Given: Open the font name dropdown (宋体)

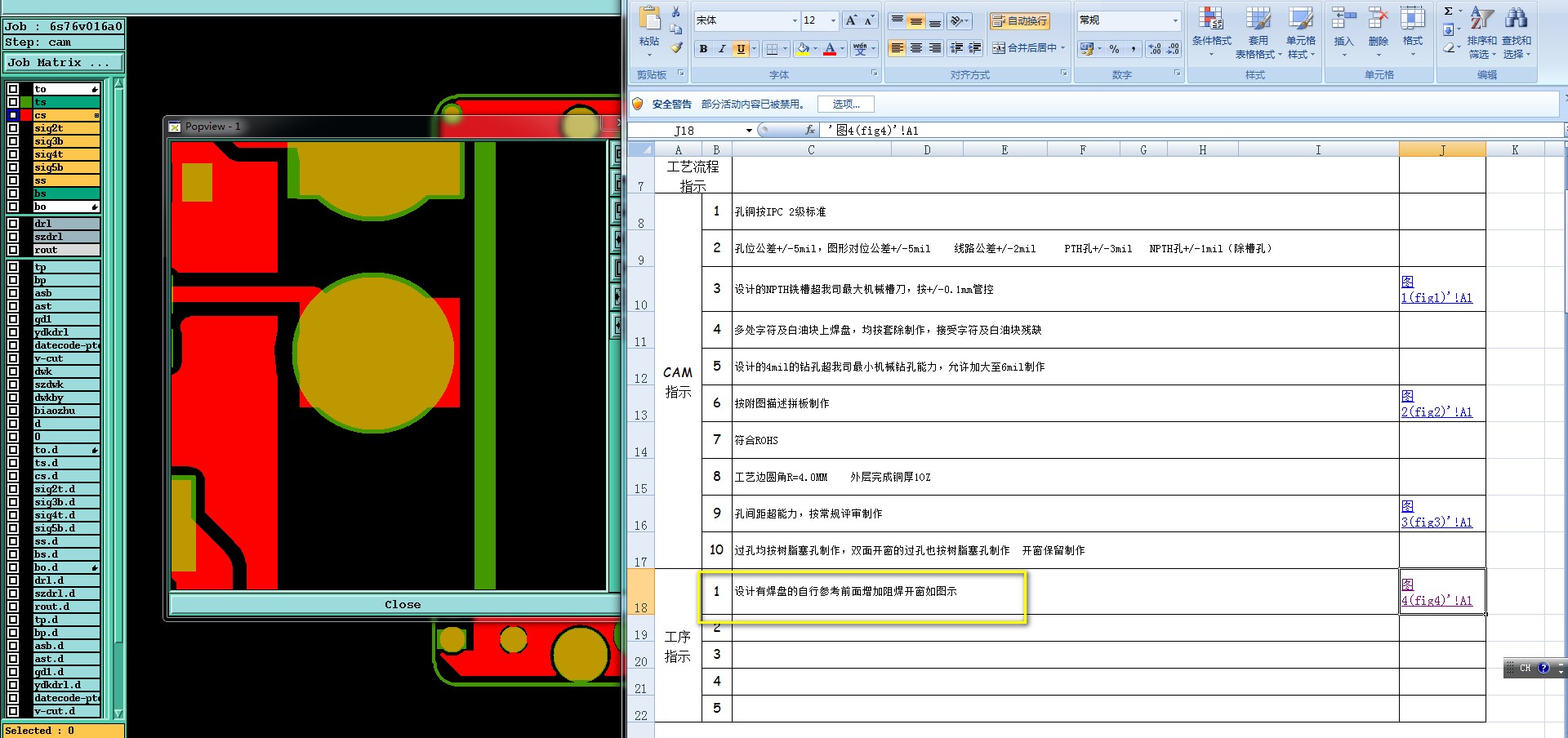Looking at the screenshot, I should coord(795,20).
